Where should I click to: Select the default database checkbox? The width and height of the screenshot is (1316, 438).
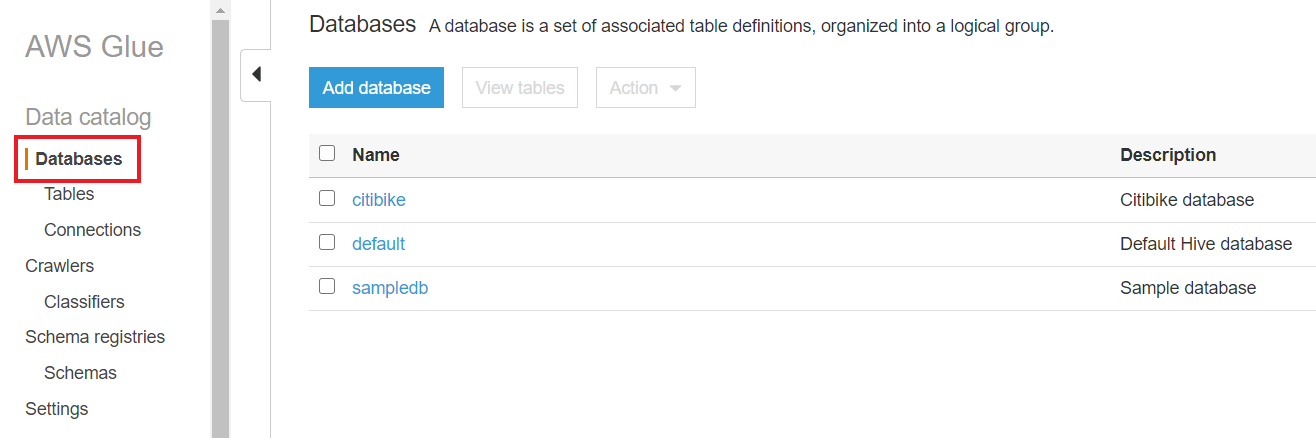click(x=327, y=243)
